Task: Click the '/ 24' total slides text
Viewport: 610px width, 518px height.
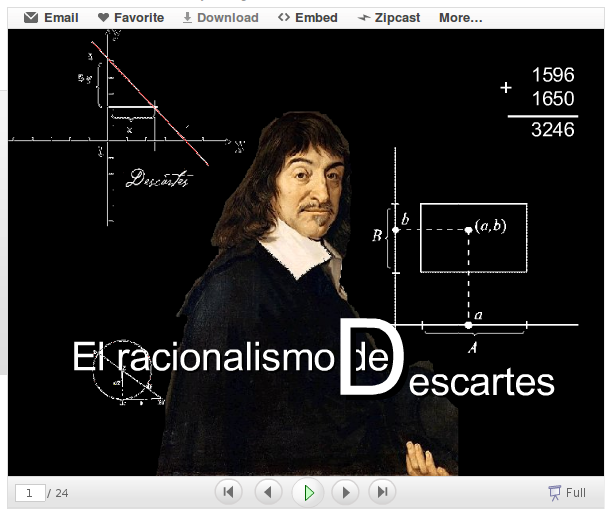Action: pyautogui.click(x=58, y=493)
